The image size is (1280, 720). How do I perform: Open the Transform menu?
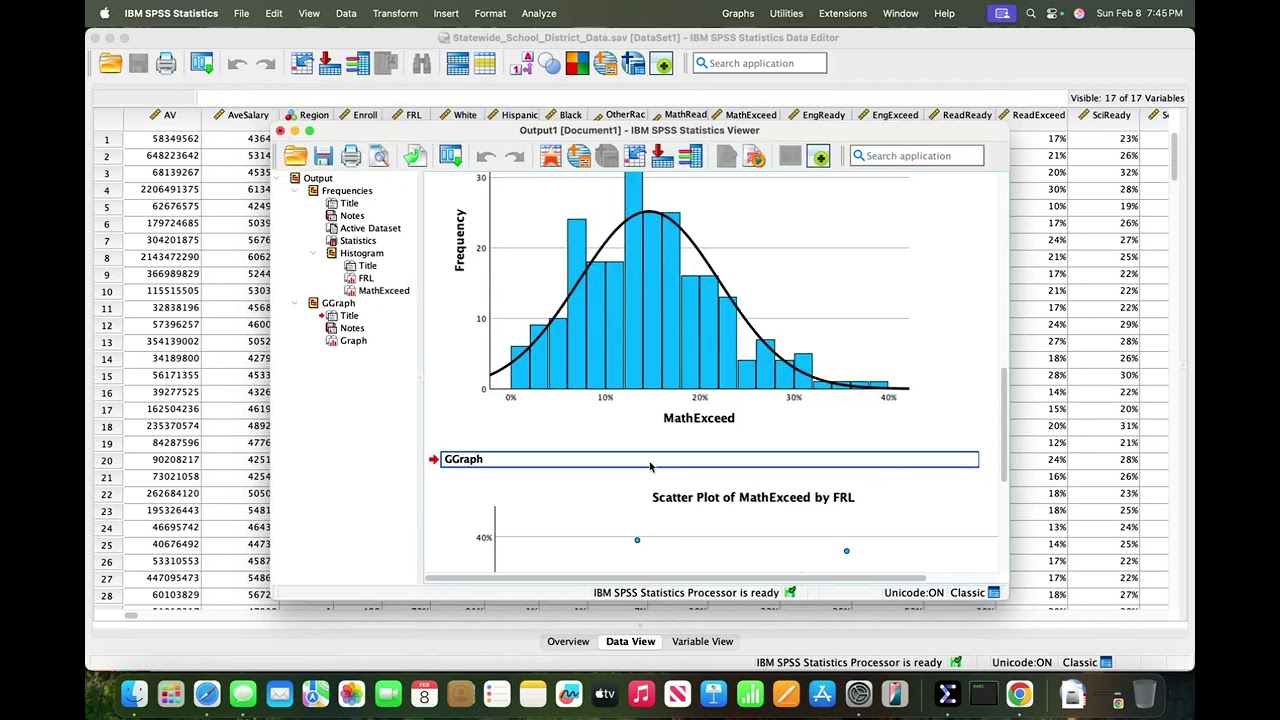pyautogui.click(x=395, y=13)
